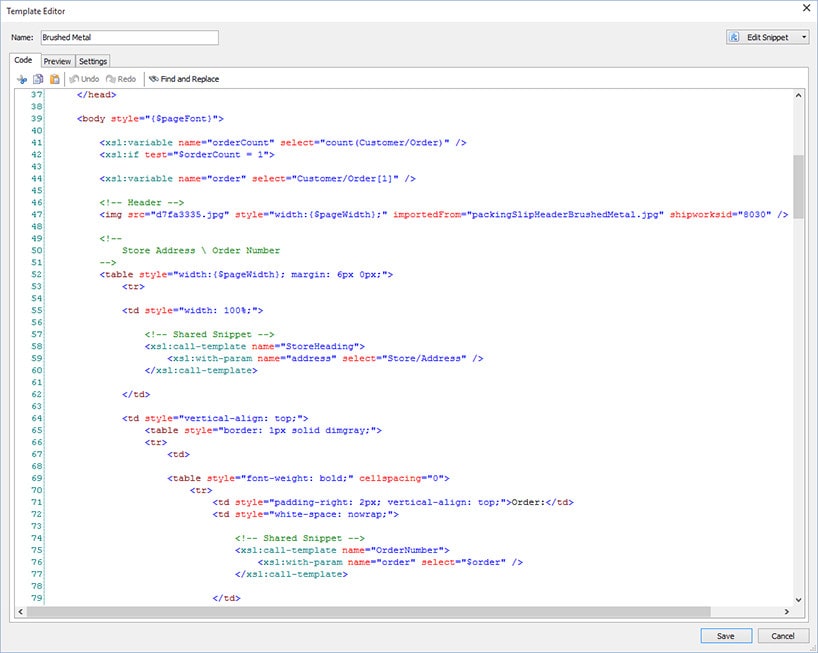Image resolution: width=818 pixels, height=653 pixels.
Task: Click the vertical scrollbar up arrow
Action: tap(798, 96)
